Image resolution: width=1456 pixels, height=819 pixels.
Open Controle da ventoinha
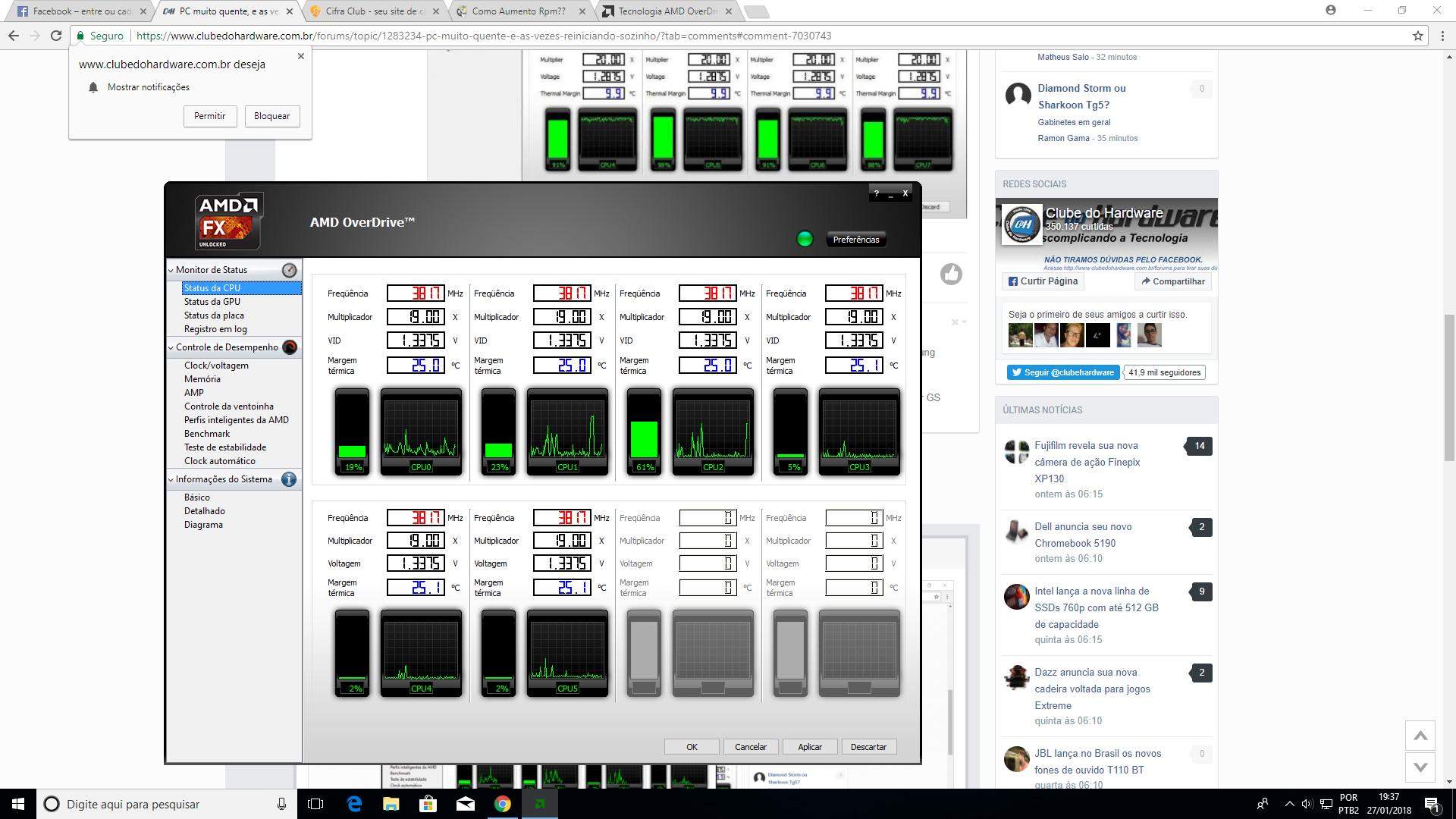pos(229,406)
